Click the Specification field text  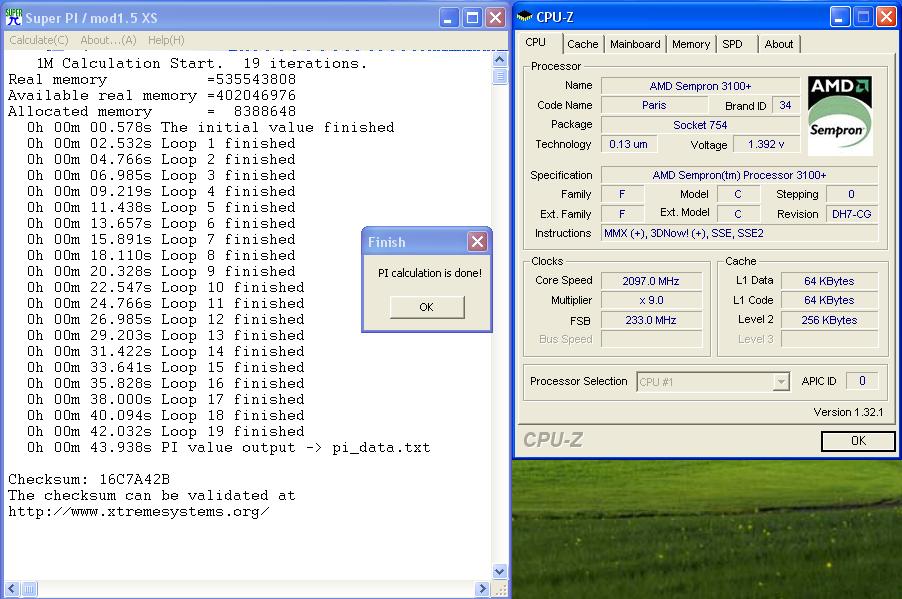tap(739, 175)
